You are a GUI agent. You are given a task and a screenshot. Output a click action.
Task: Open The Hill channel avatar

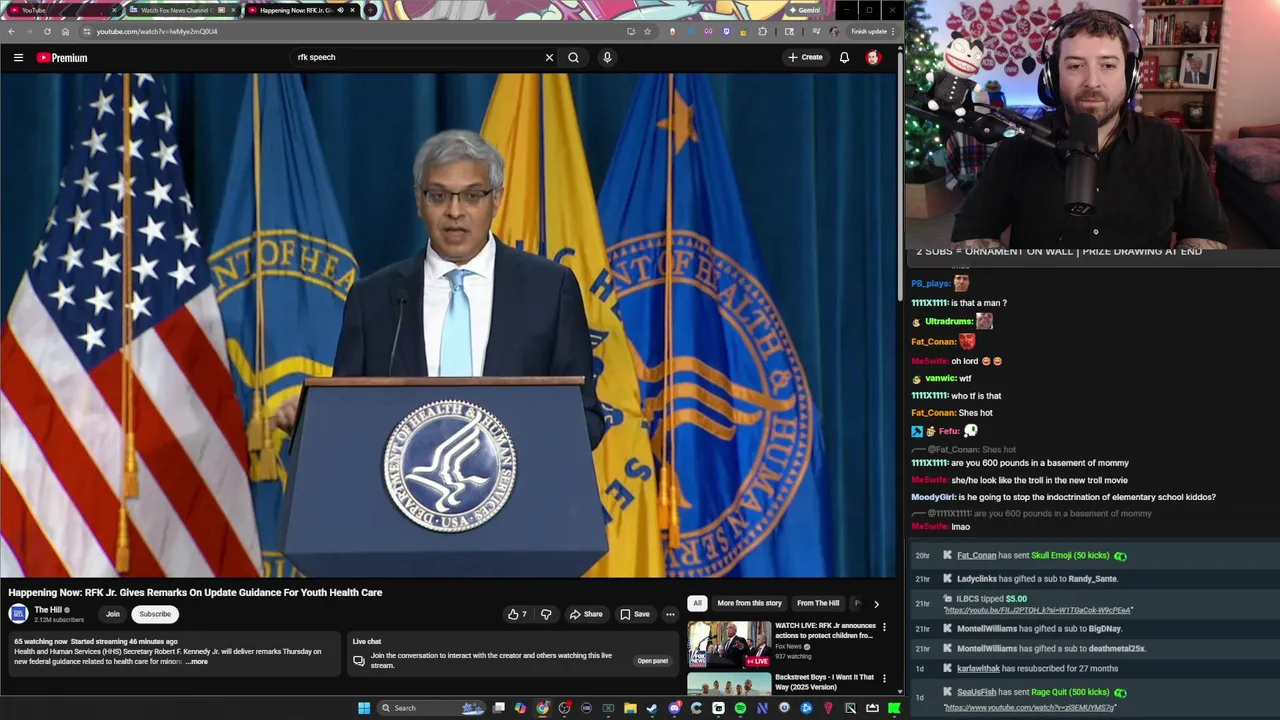point(18,614)
